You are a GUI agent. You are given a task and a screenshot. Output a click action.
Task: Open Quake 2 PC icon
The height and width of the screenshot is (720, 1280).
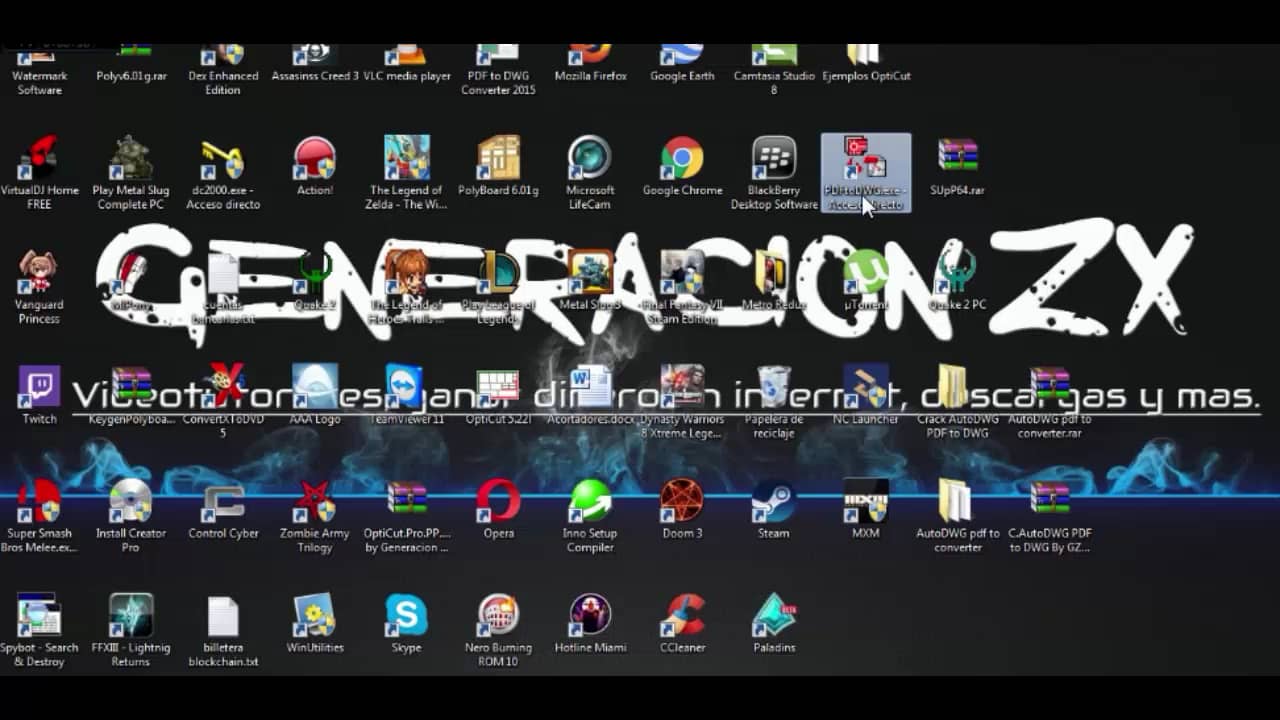[x=957, y=273]
